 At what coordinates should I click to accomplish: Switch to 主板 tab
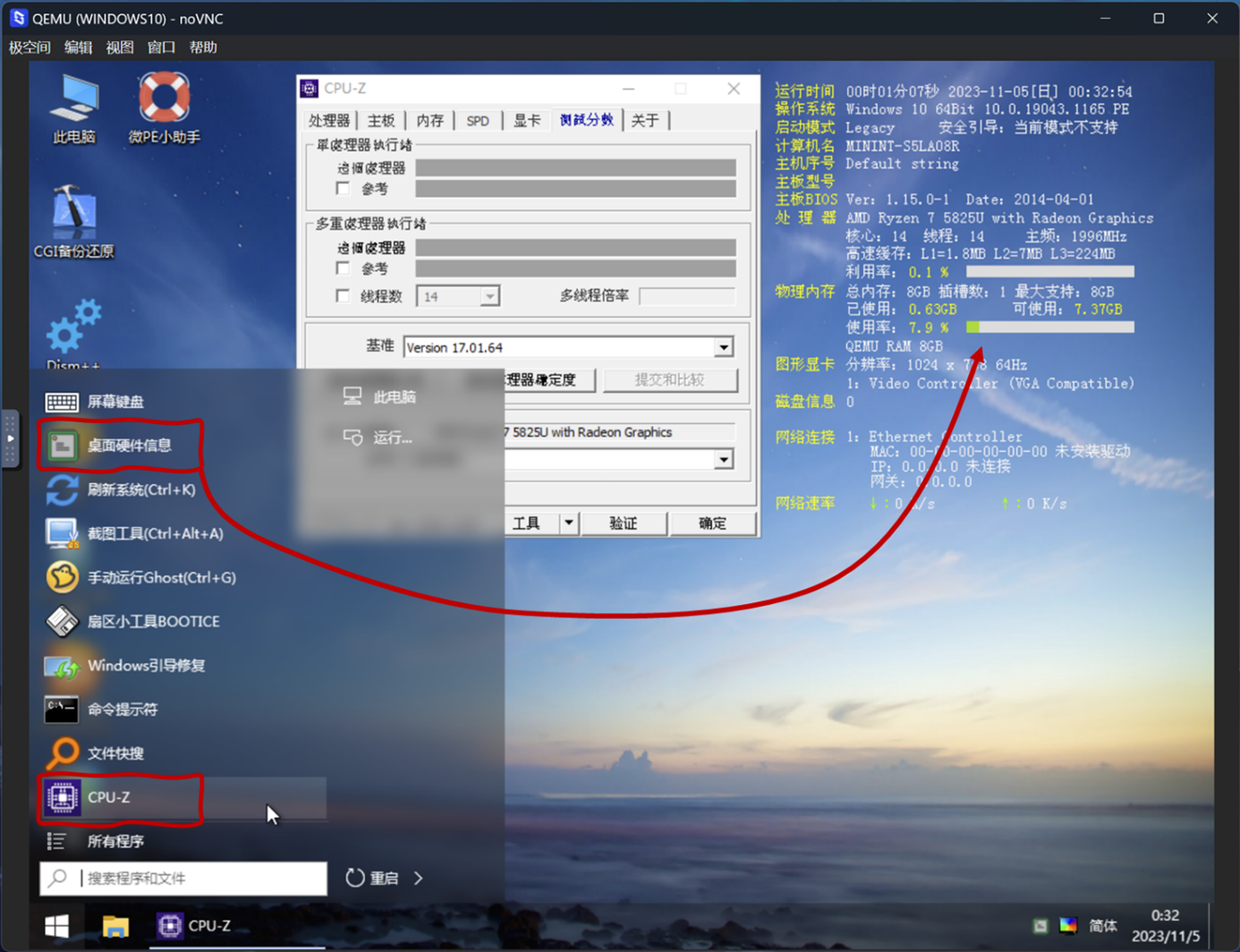[x=381, y=121]
